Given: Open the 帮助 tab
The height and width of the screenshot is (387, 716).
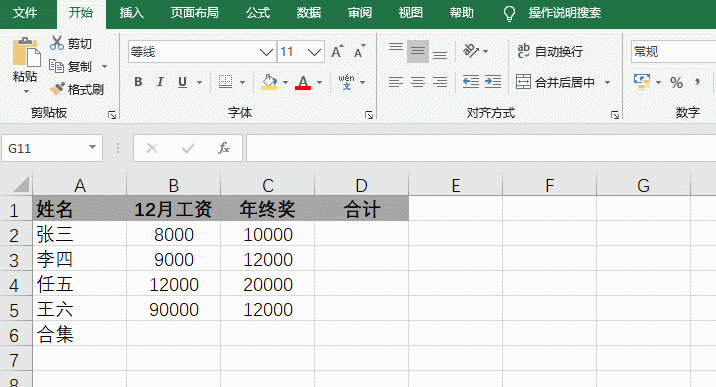Looking at the screenshot, I should 462,13.
